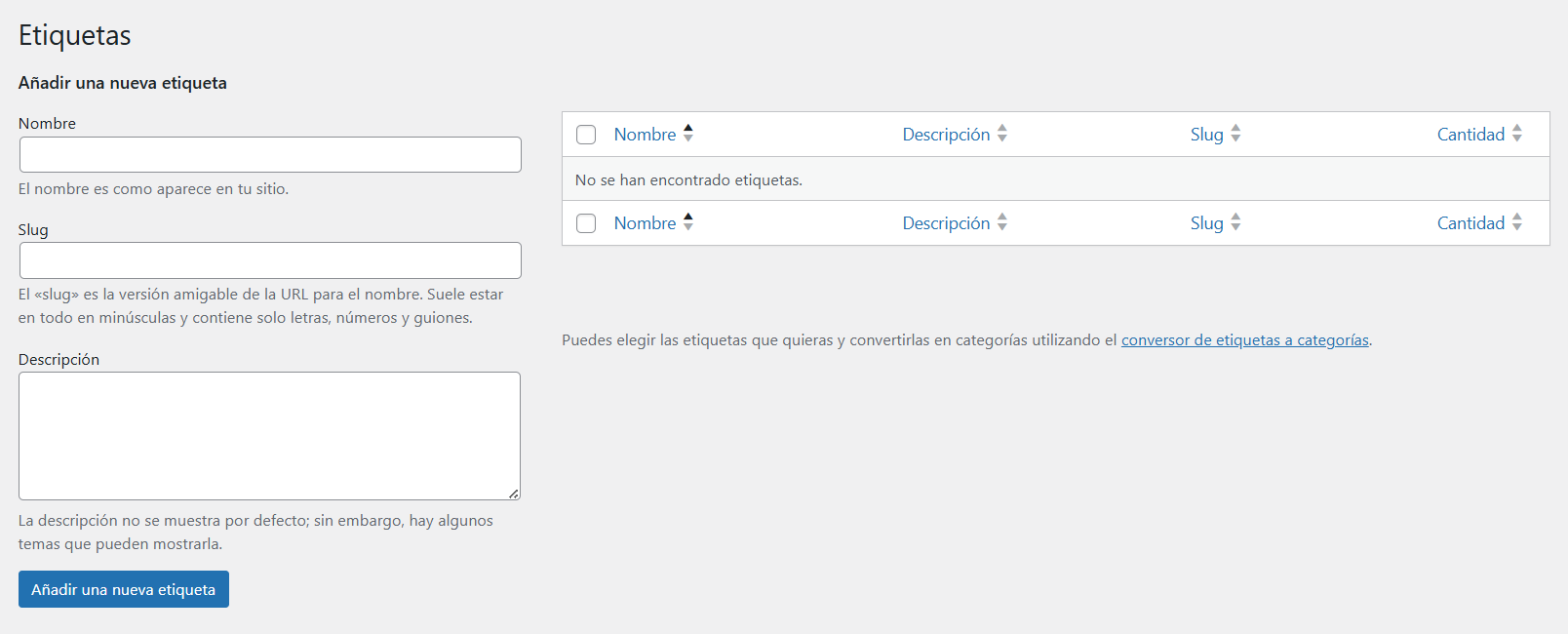Click the Nombre text input field
1568x634 pixels.
[270, 154]
